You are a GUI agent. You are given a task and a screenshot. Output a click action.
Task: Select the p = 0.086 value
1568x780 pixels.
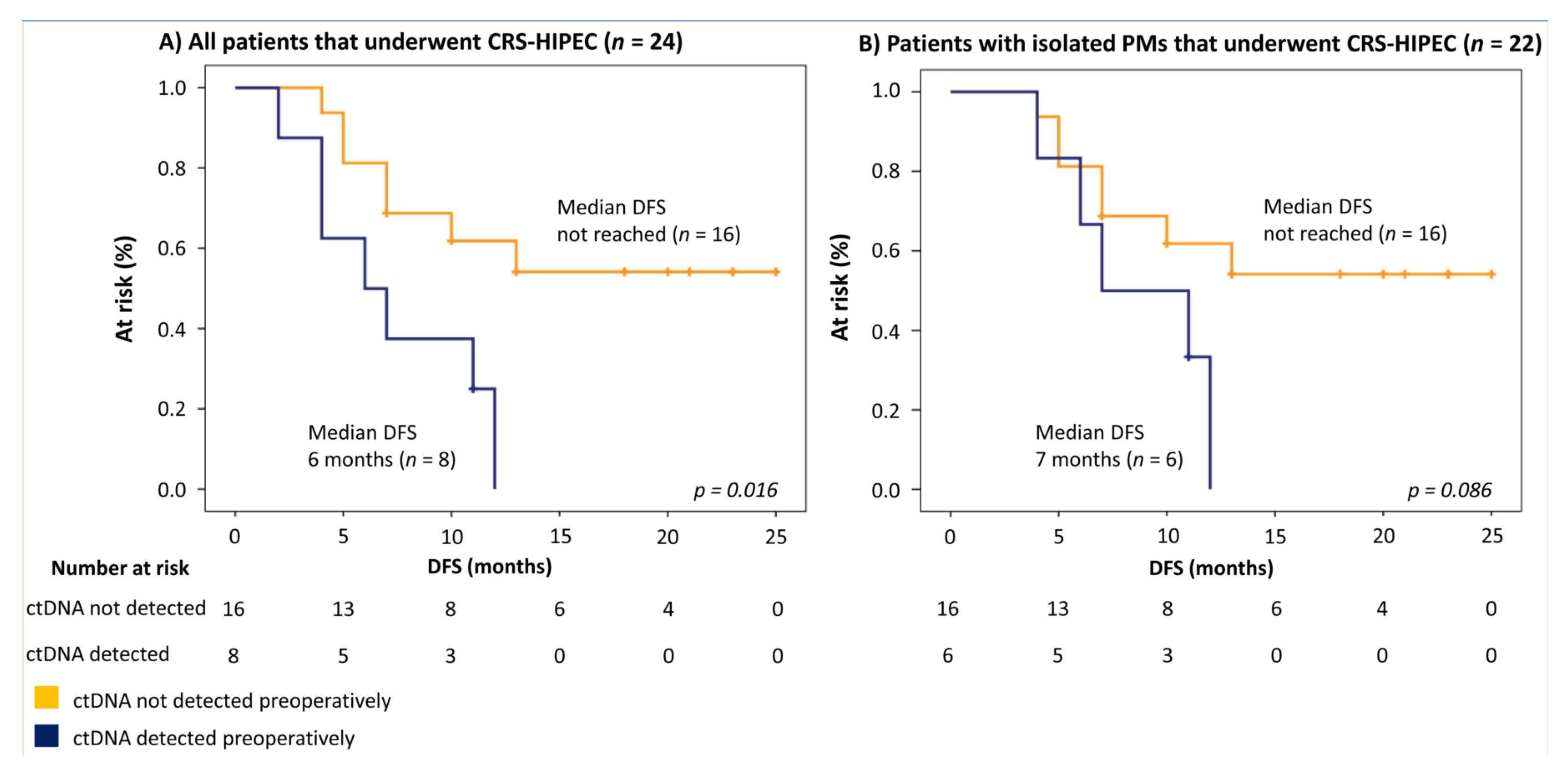pos(1449,490)
